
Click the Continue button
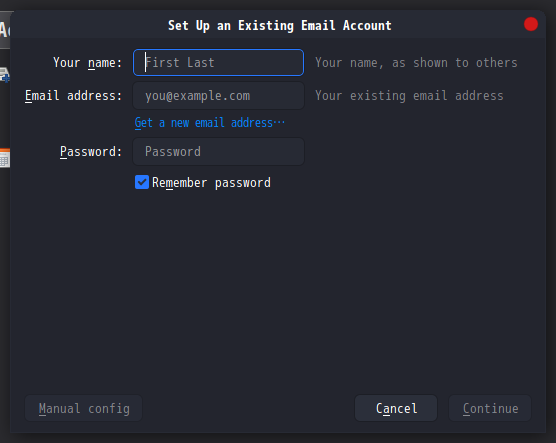490,408
